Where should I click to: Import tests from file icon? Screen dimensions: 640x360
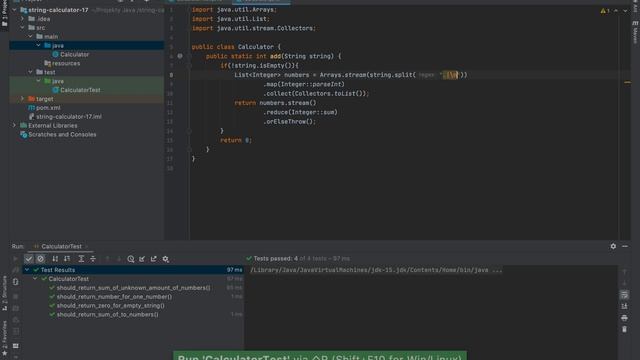(142, 259)
